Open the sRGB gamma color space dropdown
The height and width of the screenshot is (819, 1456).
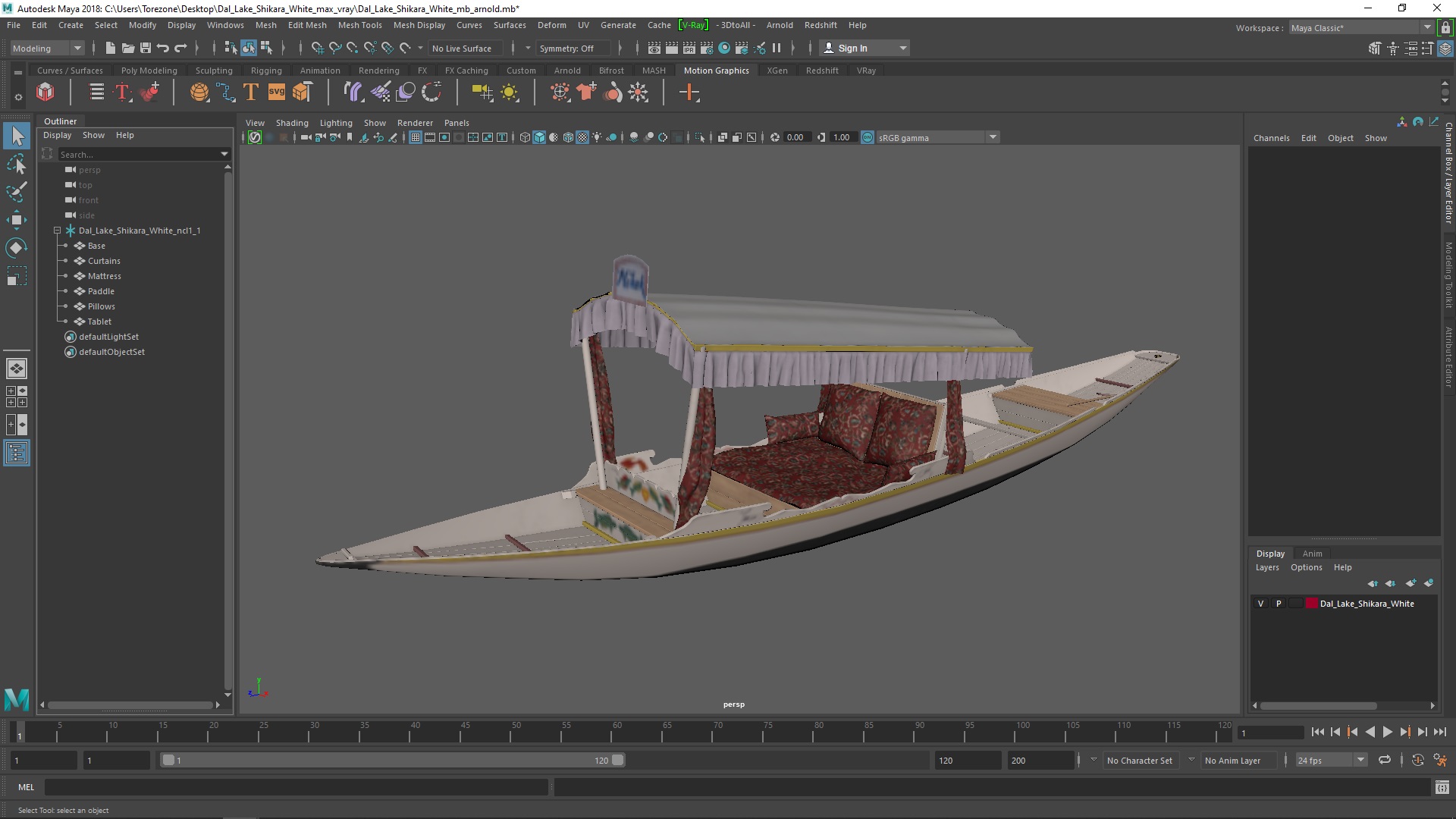pos(992,137)
